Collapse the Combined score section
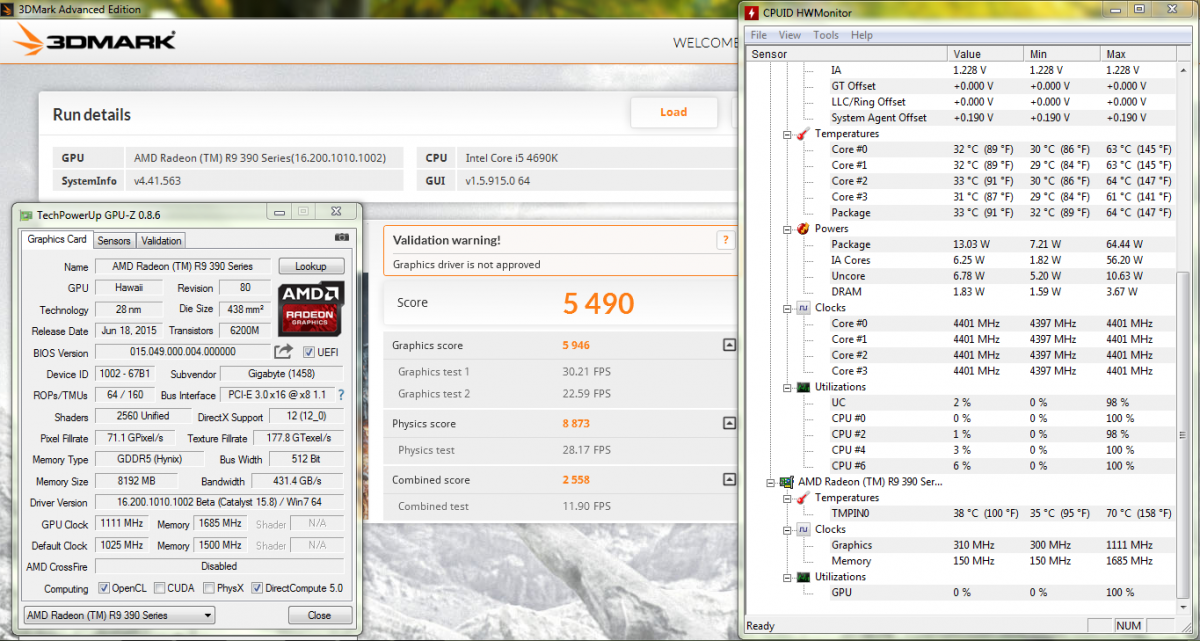The width and height of the screenshot is (1200, 641). click(728, 480)
